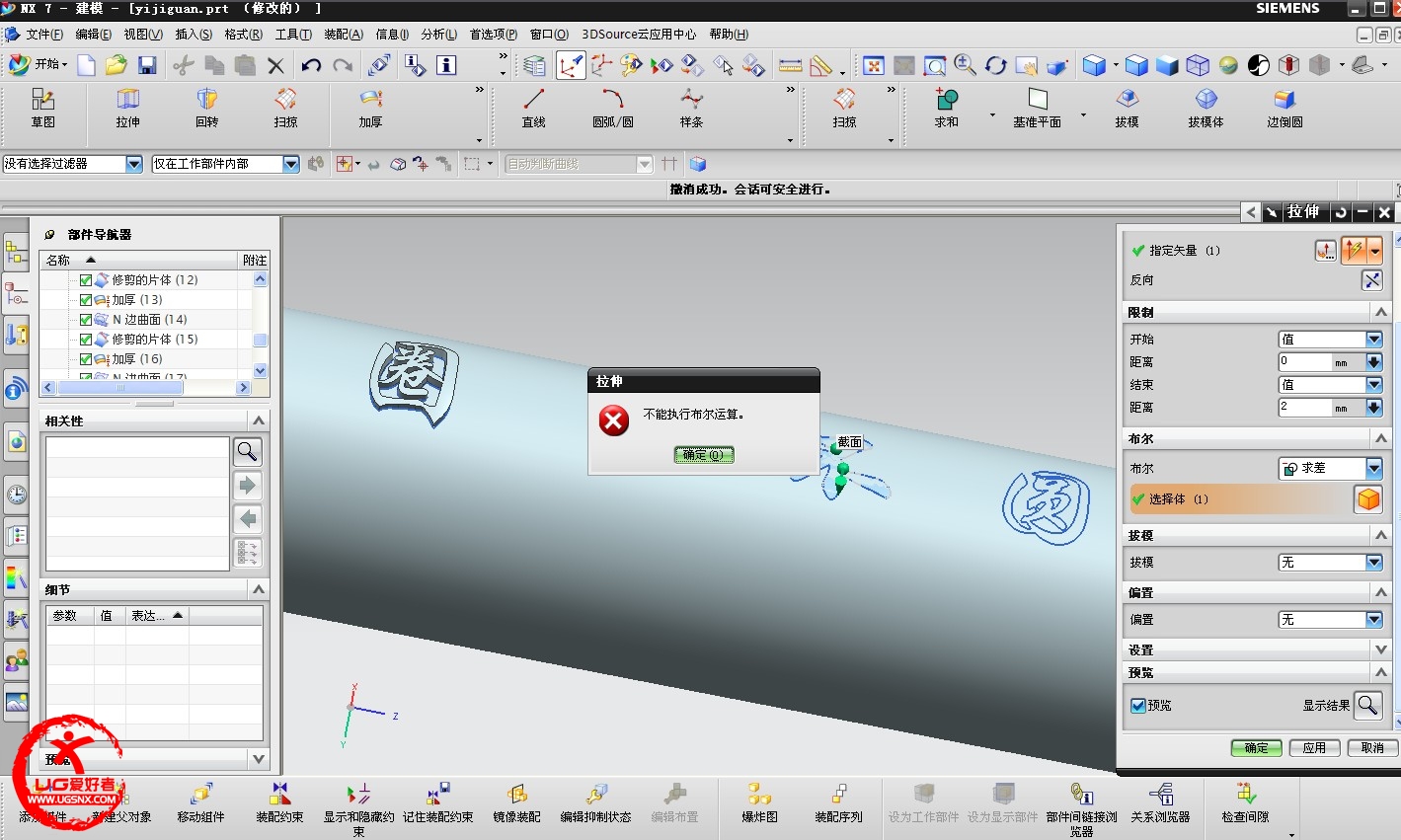Open the 布尔 求差 dropdown
This screenshot has width=1401, height=840.
pyautogui.click(x=1373, y=468)
